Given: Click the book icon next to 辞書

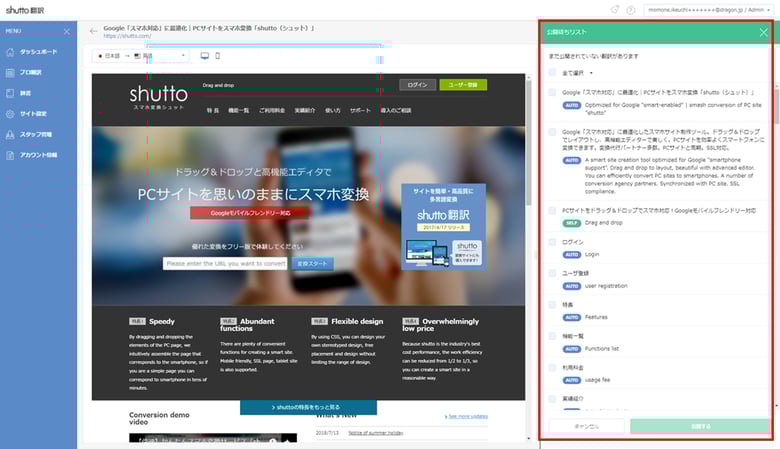Looking at the screenshot, I should 10,93.
